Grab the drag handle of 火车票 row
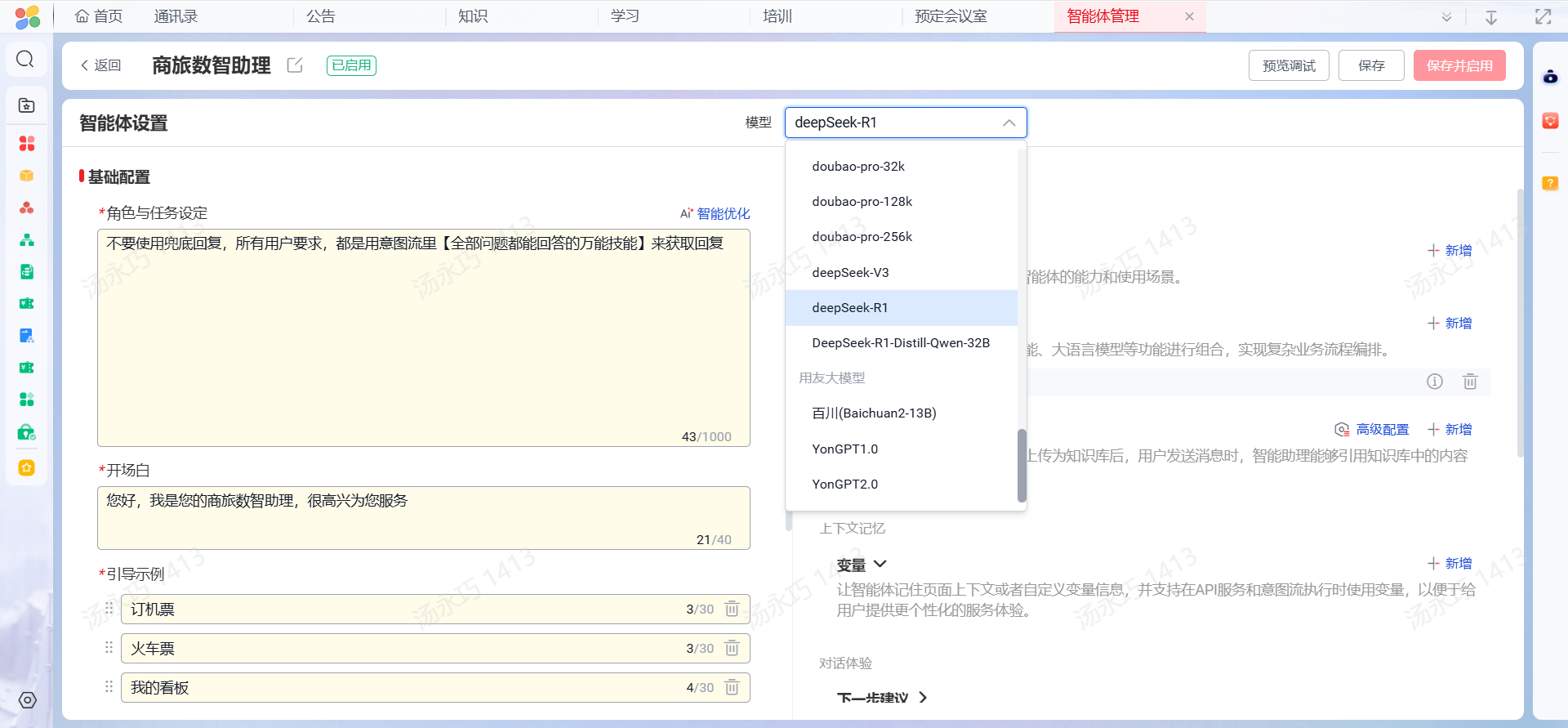The image size is (1568, 728). pyautogui.click(x=109, y=648)
